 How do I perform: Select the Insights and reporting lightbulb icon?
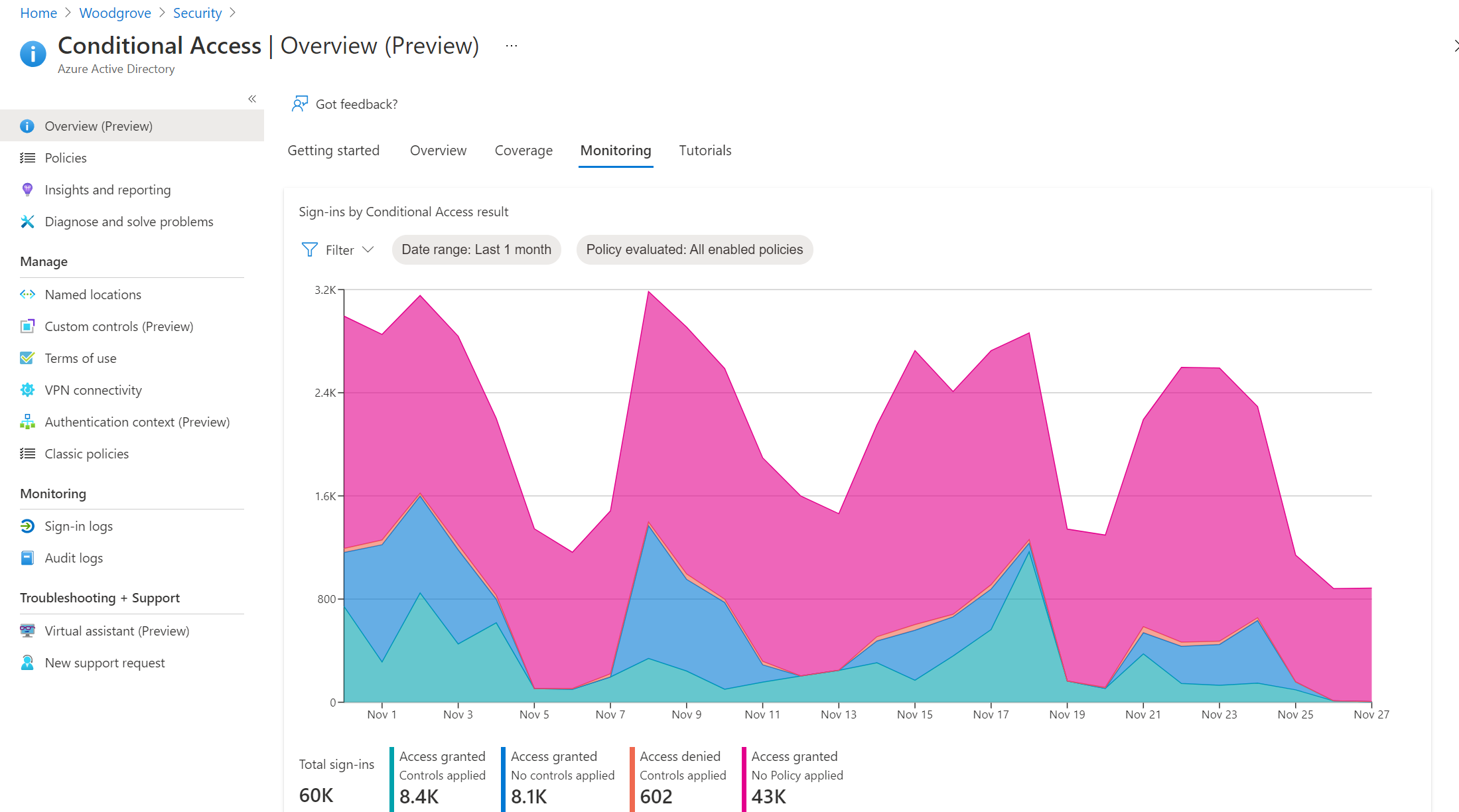[27, 190]
